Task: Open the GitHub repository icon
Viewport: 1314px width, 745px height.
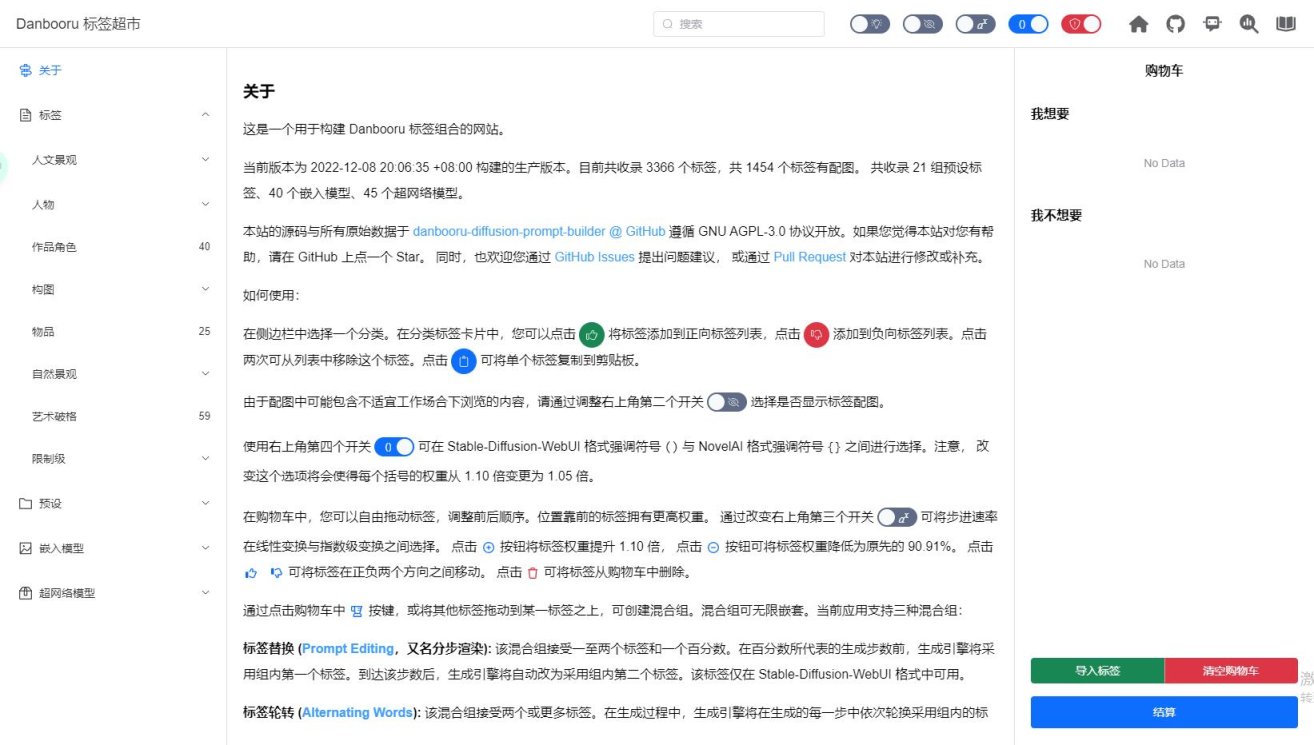Action: point(1175,25)
